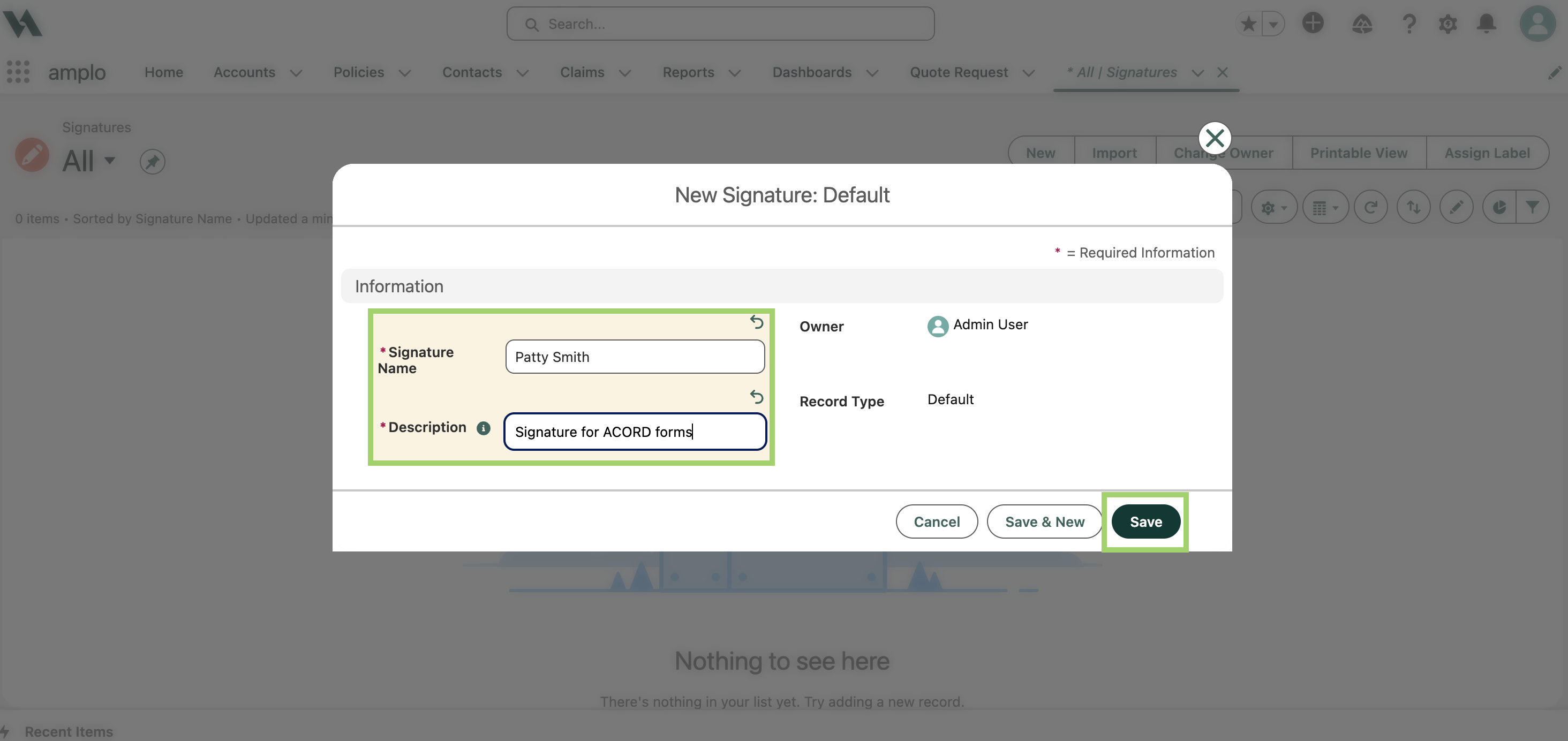The image size is (1568, 741).
Task: Open the Contacts tab
Action: tap(472, 72)
